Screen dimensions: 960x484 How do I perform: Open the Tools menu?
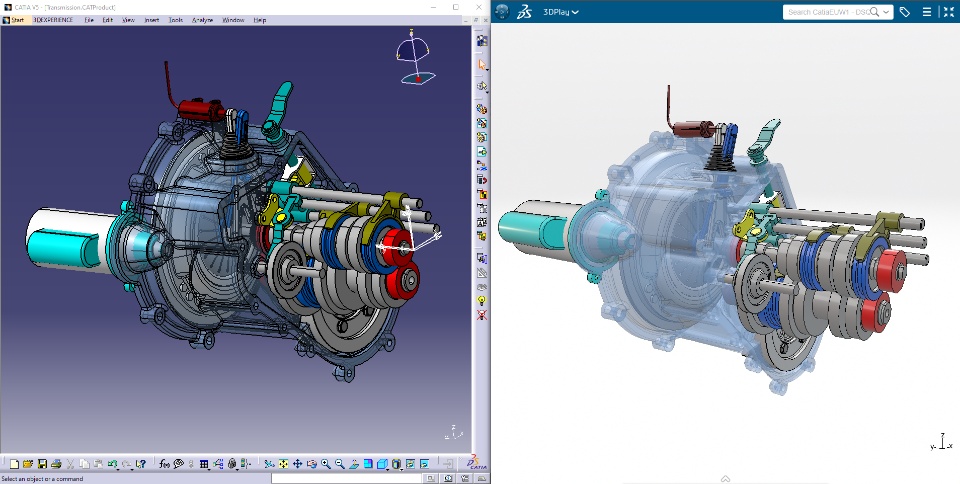pyautogui.click(x=176, y=20)
